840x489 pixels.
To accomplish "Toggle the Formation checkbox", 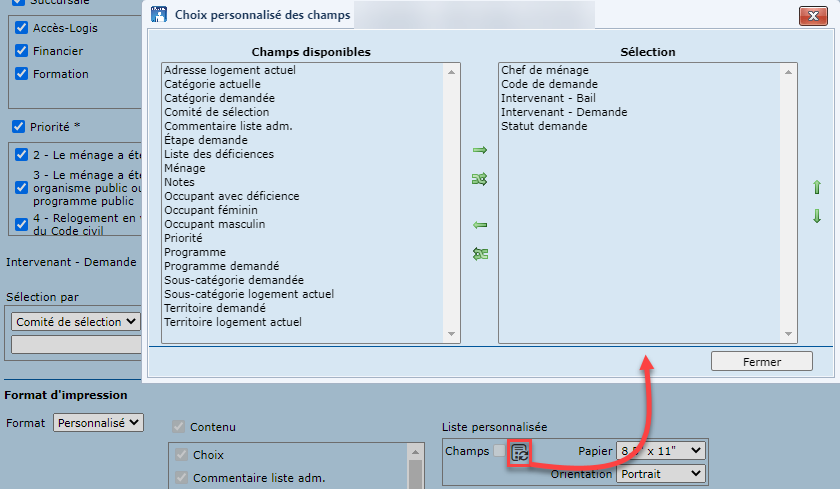I will click(21, 73).
